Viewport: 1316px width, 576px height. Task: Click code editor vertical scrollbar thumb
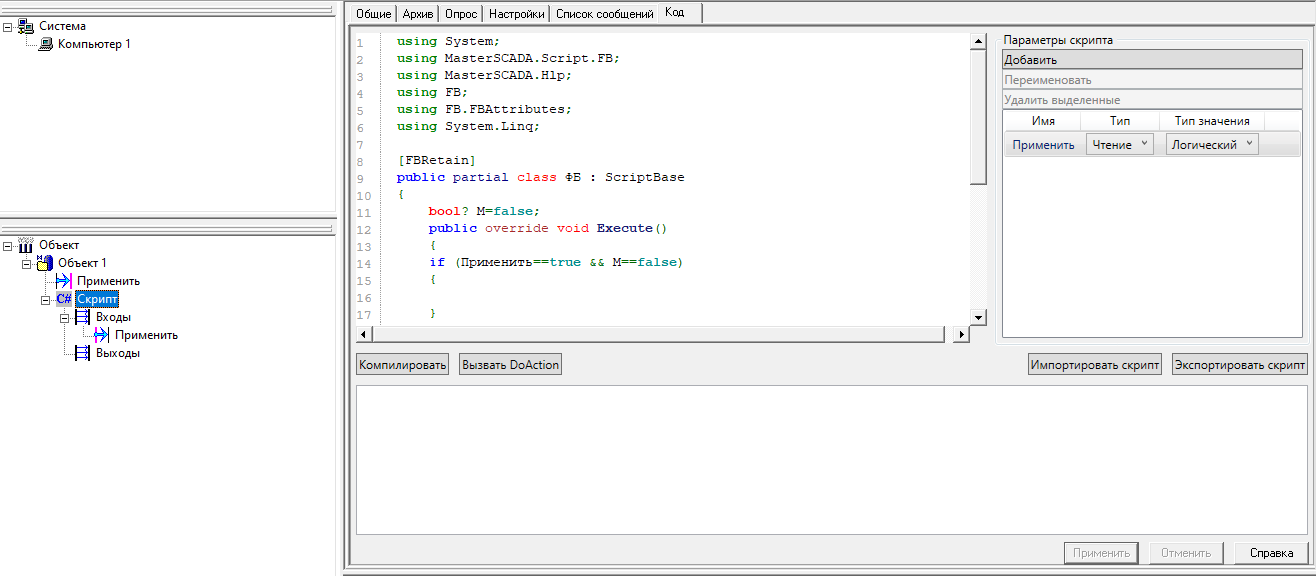pos(979,116)
